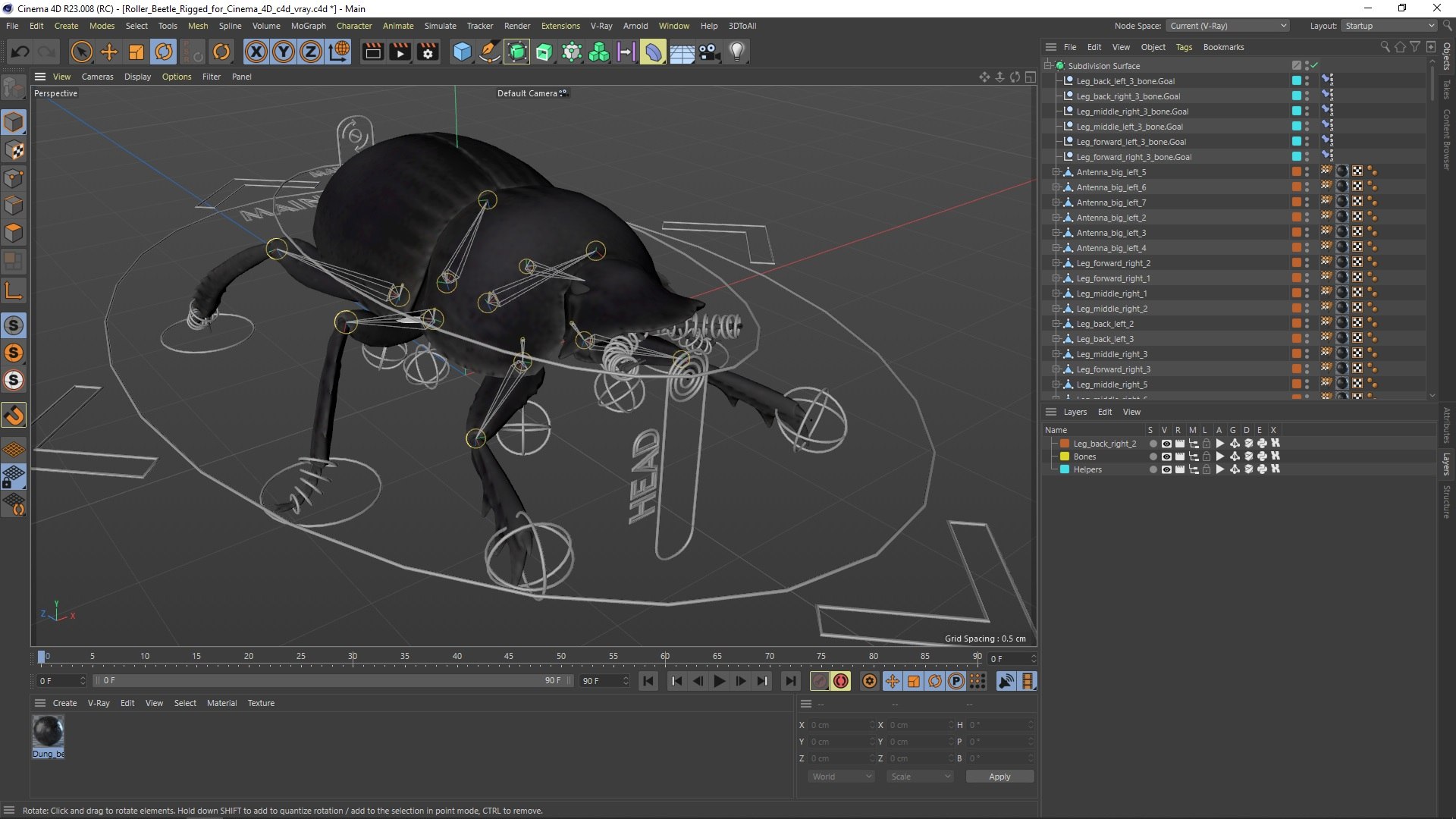The image size is (1456, 819).
Task: Click the X position input field
Action: [842, 725]
